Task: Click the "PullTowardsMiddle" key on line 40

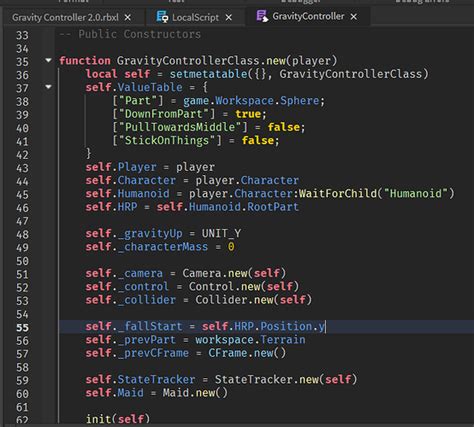Action: [x=180, y=127]
